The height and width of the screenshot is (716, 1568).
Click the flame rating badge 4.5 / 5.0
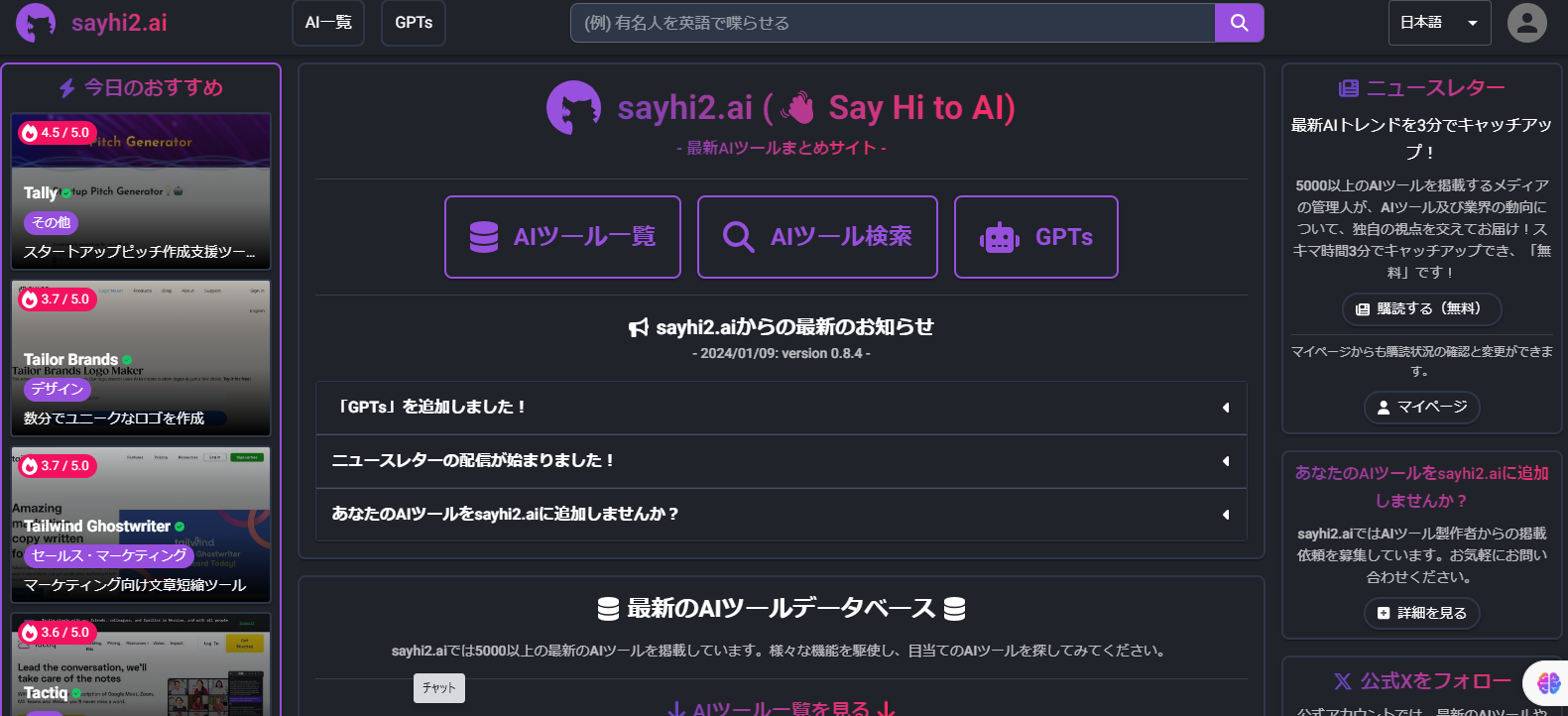pyautogui.click(x=57, y=133)
